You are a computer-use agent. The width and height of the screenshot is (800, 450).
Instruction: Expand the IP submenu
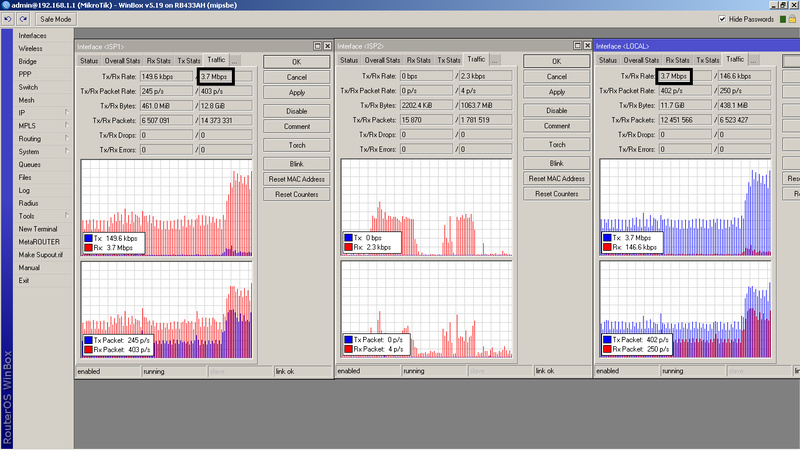(x=67, y=113)
